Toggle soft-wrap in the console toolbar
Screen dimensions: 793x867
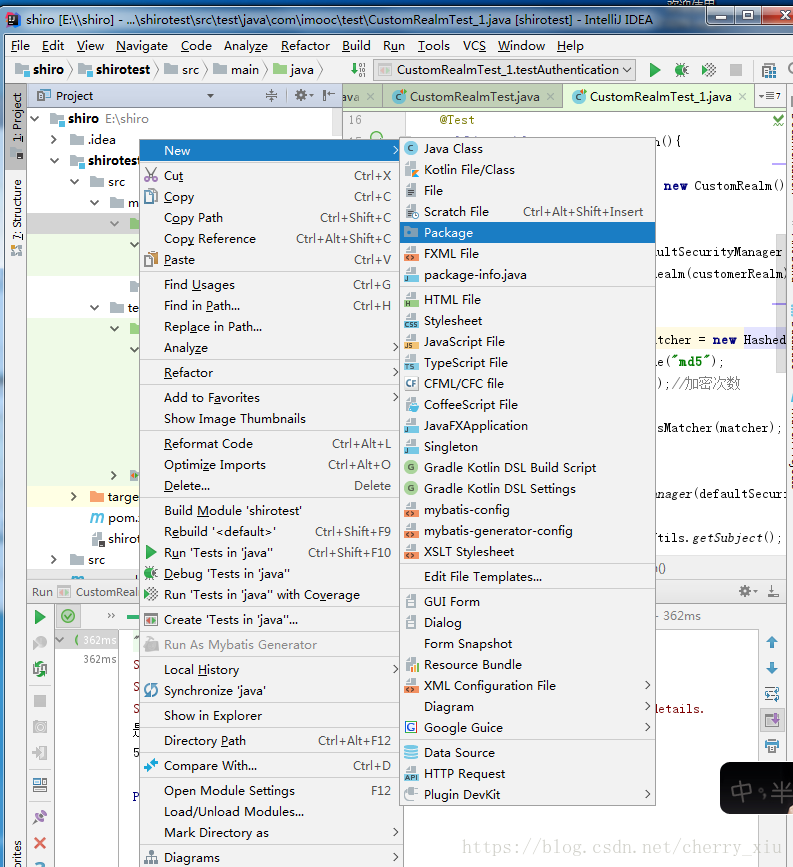click(x=772, y=693)
